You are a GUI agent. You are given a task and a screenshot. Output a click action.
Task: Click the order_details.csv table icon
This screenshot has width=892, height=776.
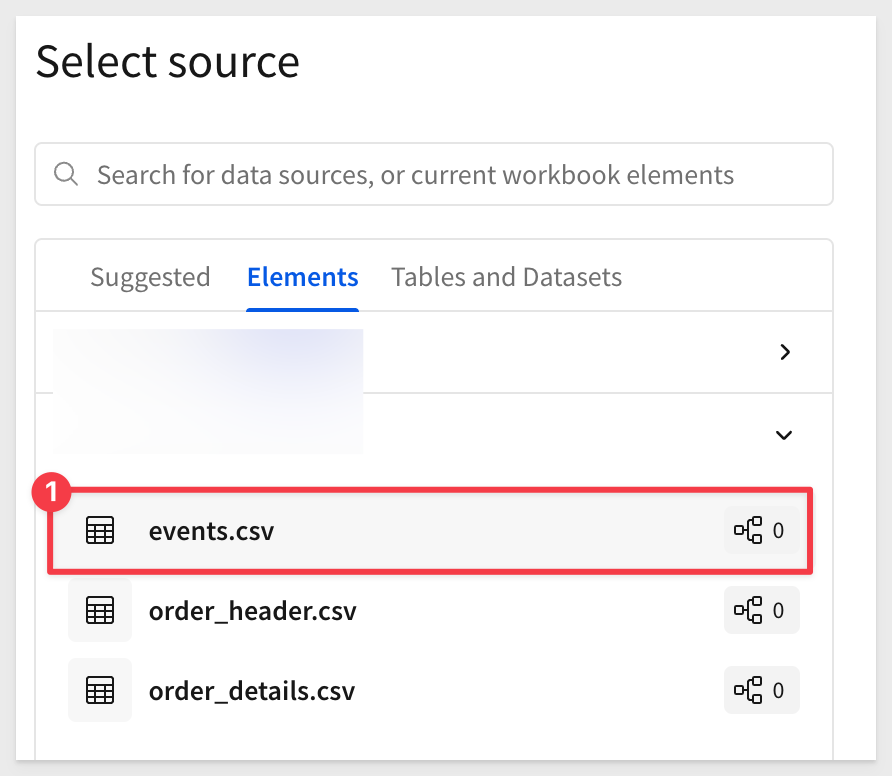tap(100, 690)
